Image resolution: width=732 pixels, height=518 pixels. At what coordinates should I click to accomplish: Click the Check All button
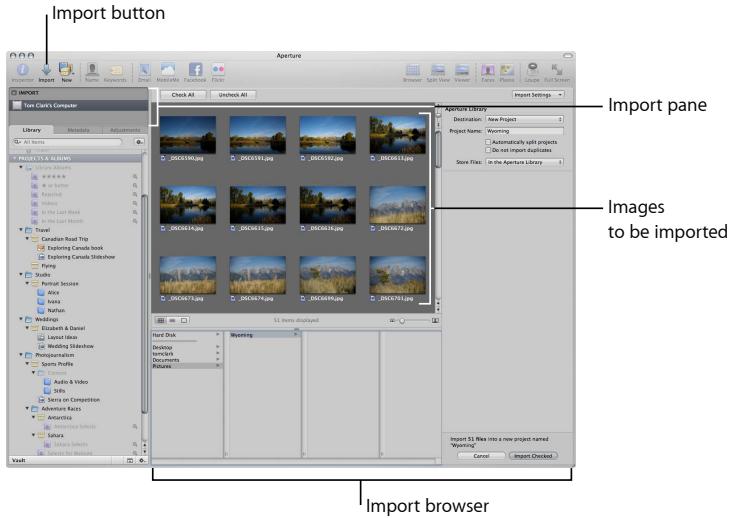183,95
